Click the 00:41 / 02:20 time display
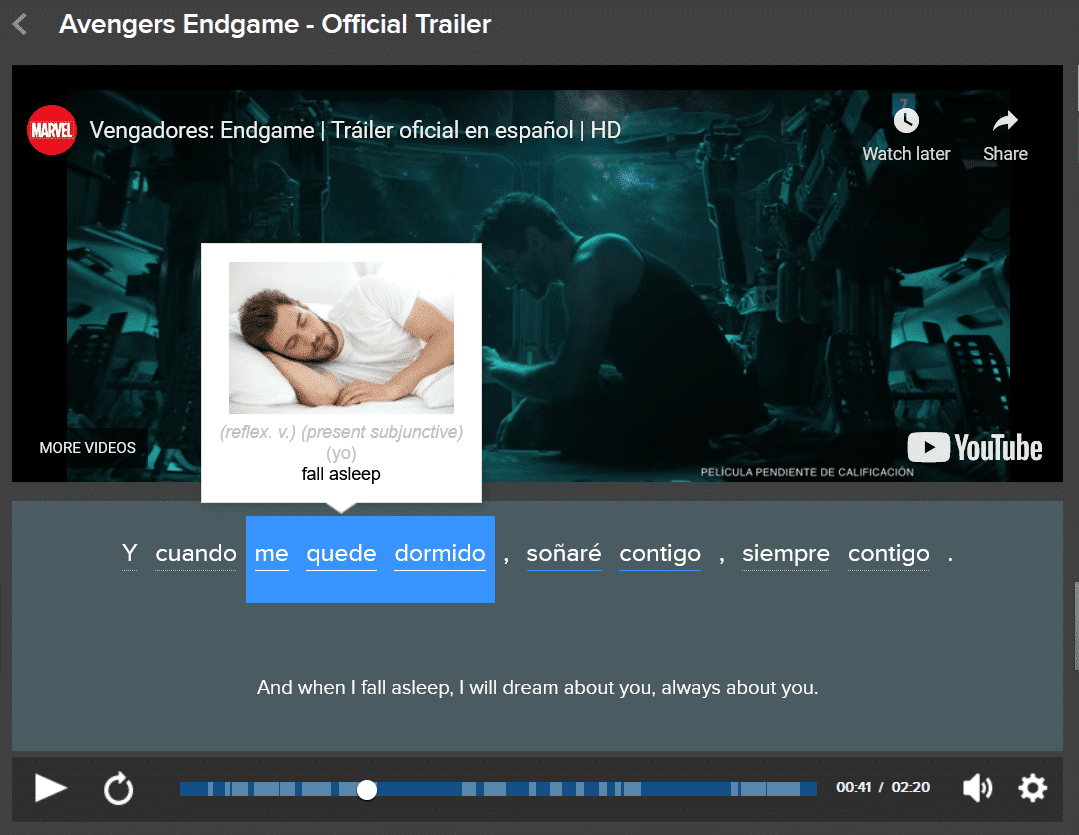This screenshot has height=835, width=1079. click(883, 787)
